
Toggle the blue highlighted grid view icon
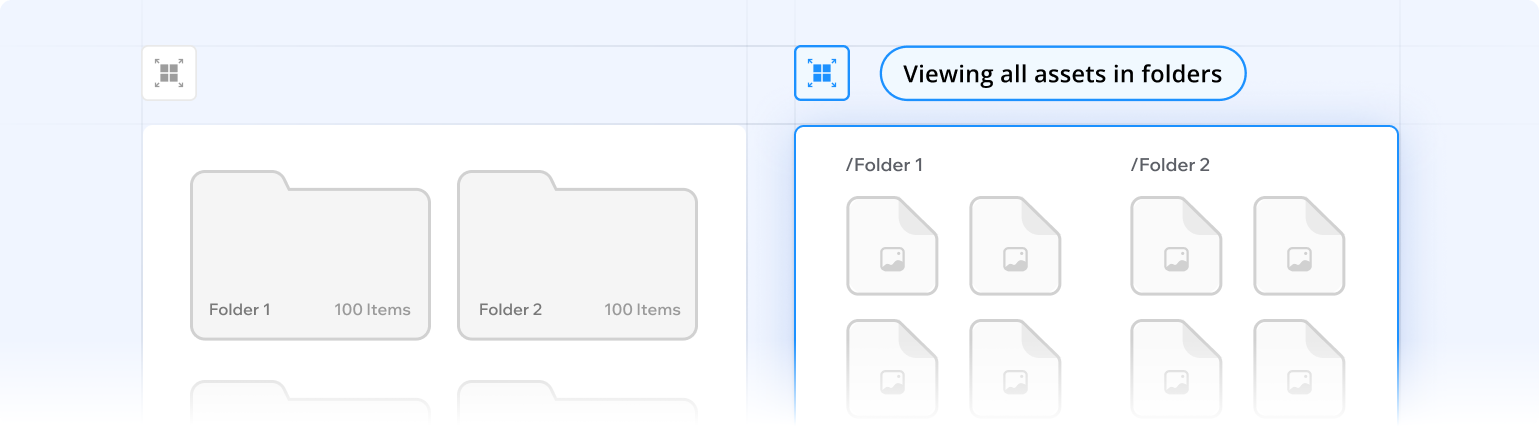click(822, 73)
